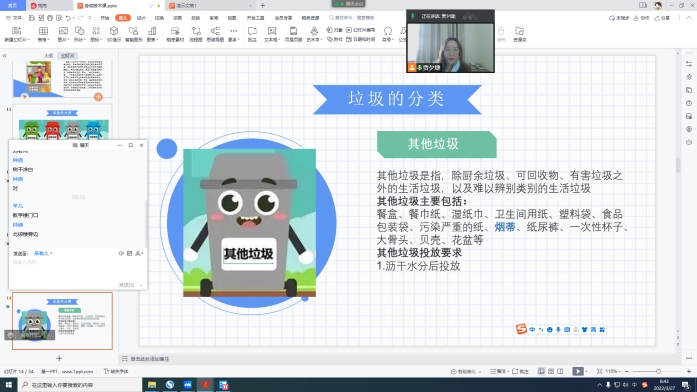Image resolution: width=697 pixels, height=392 pixels.
Task: Click the WordArt icon
Action: click(314, 33)
